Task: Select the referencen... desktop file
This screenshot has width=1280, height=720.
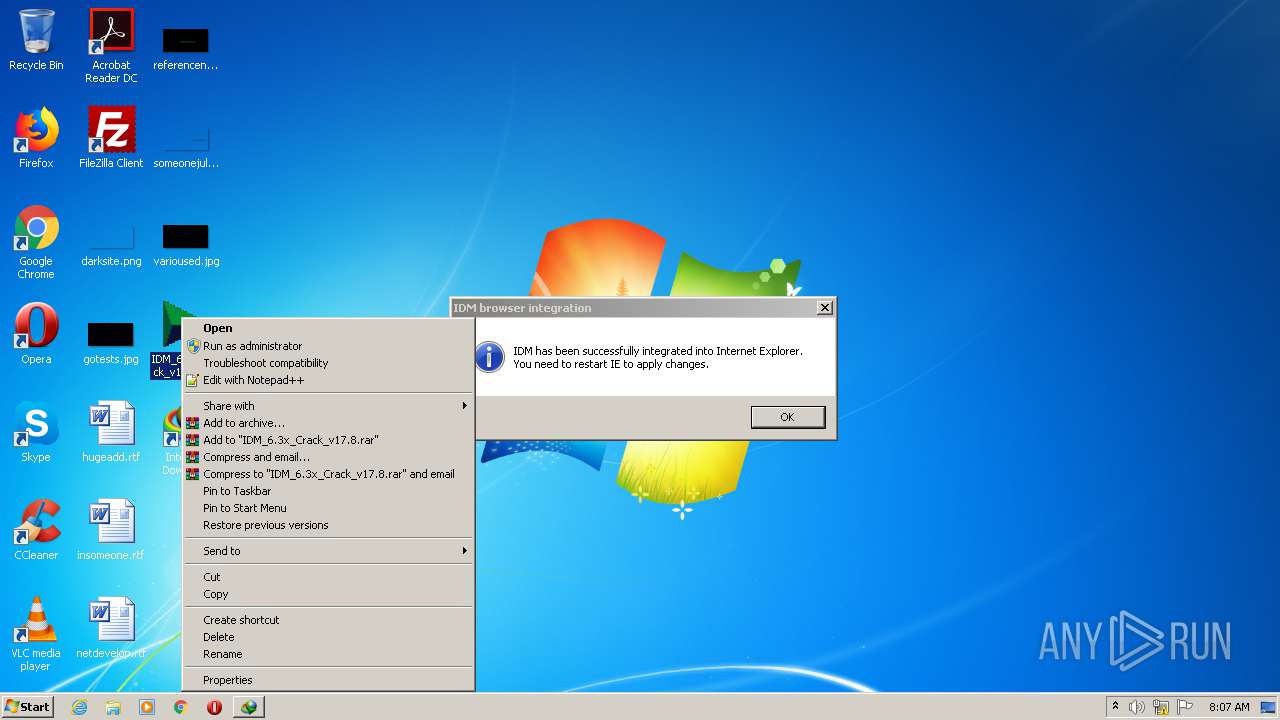Action: pyautogui.click(x=186, y=50)
